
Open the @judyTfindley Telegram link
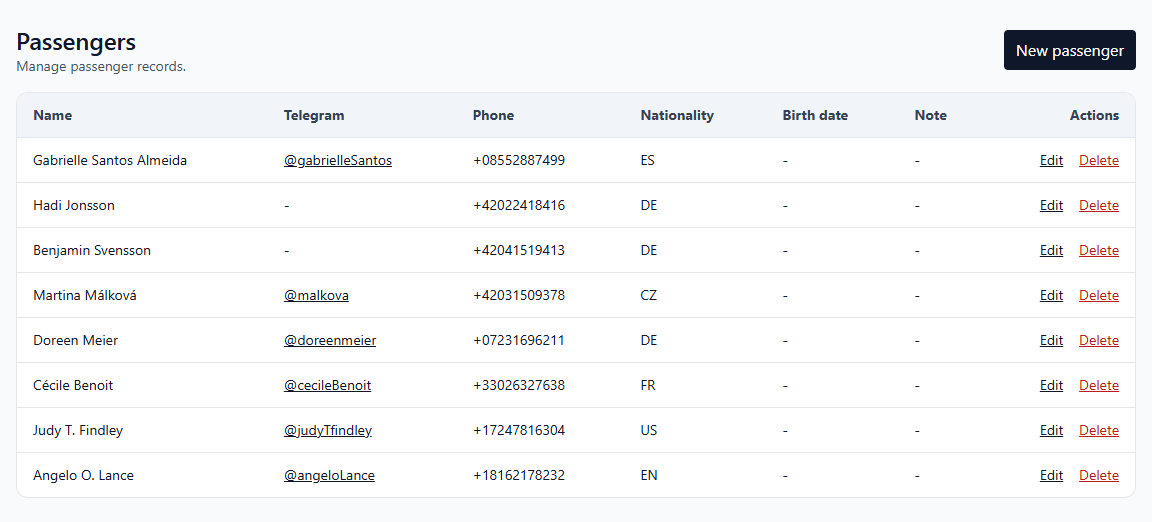pos(327,430)
